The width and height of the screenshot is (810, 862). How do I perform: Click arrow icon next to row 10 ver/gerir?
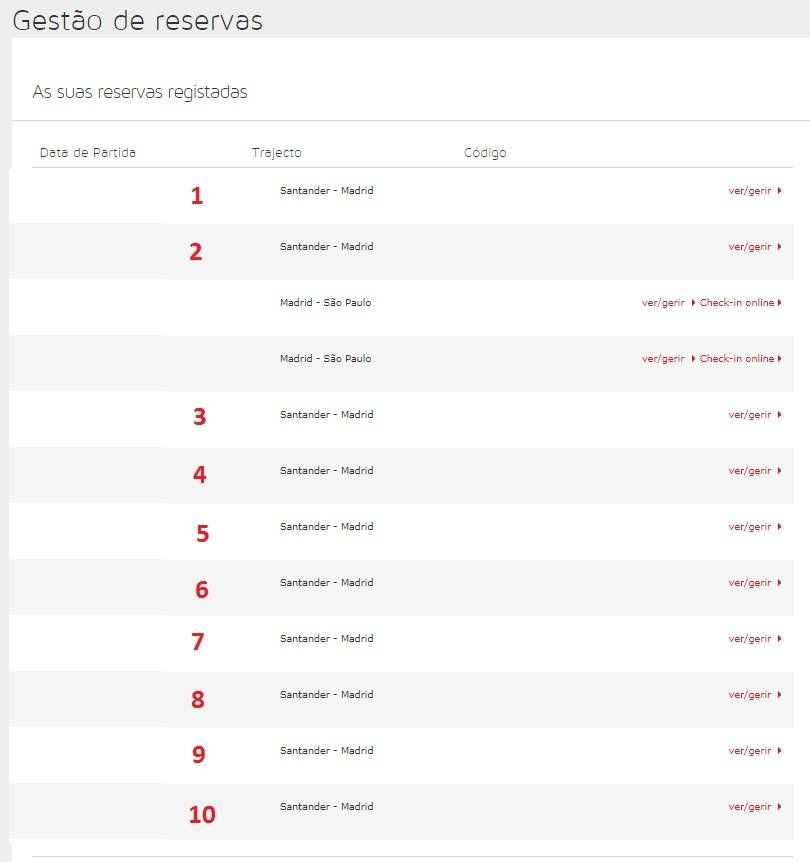point(780,806)
